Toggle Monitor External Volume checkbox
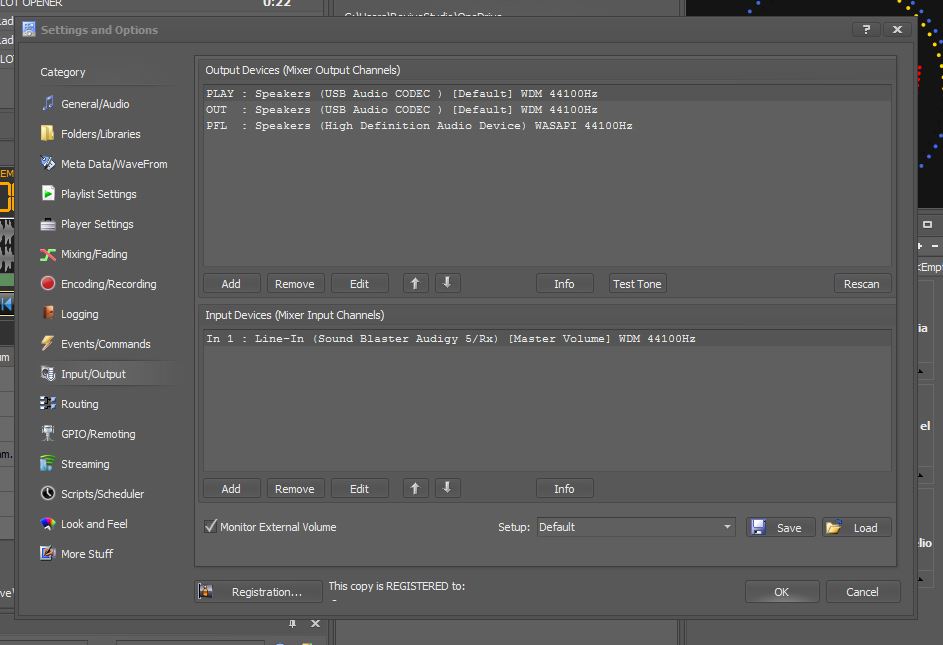 pyautogui.click(x=211, y=527)
